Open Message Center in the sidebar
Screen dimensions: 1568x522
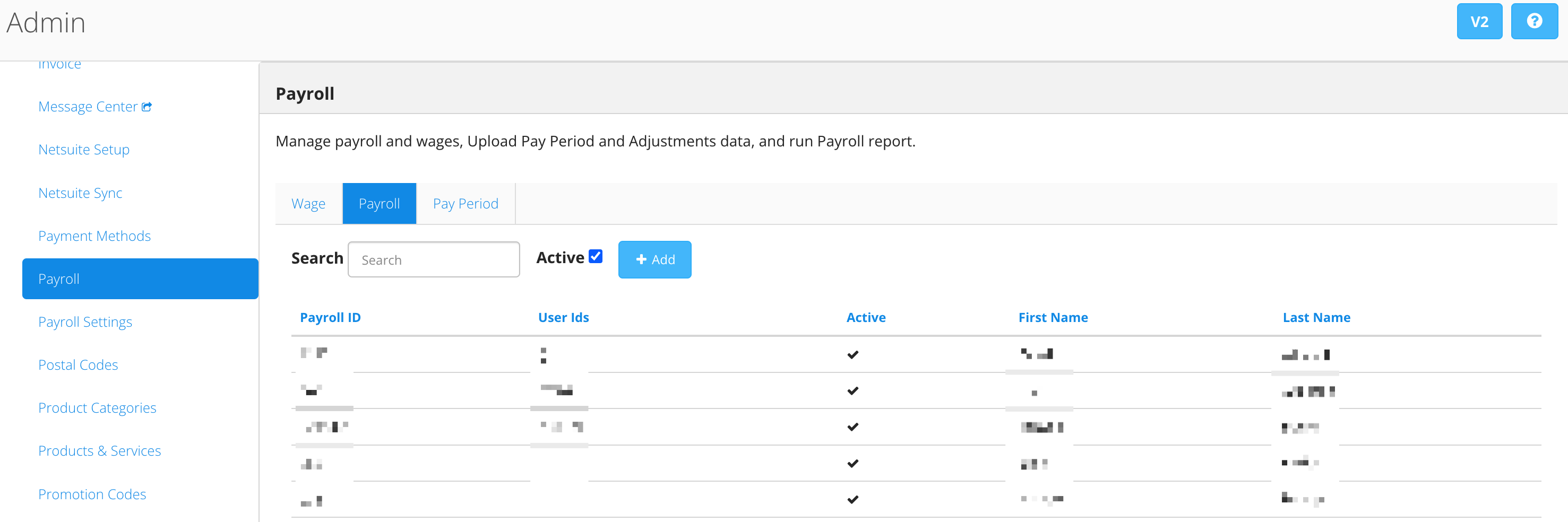point(88,107)
